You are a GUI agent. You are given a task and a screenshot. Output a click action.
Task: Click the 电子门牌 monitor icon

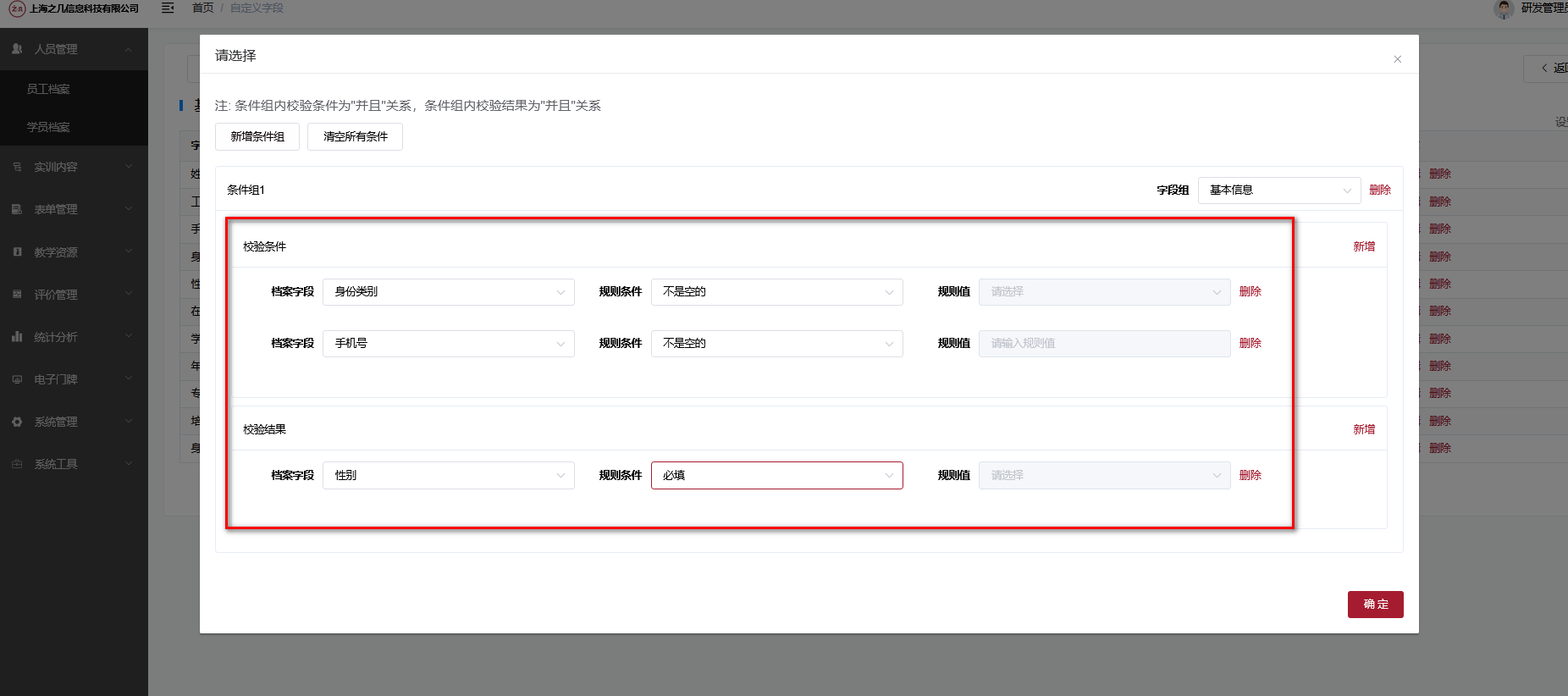click(17, 379)
